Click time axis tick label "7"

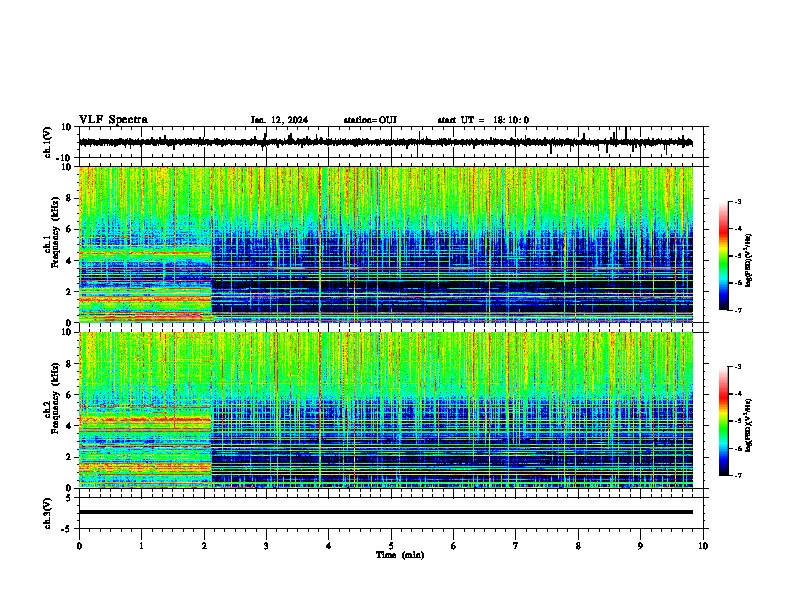point(516,546)
